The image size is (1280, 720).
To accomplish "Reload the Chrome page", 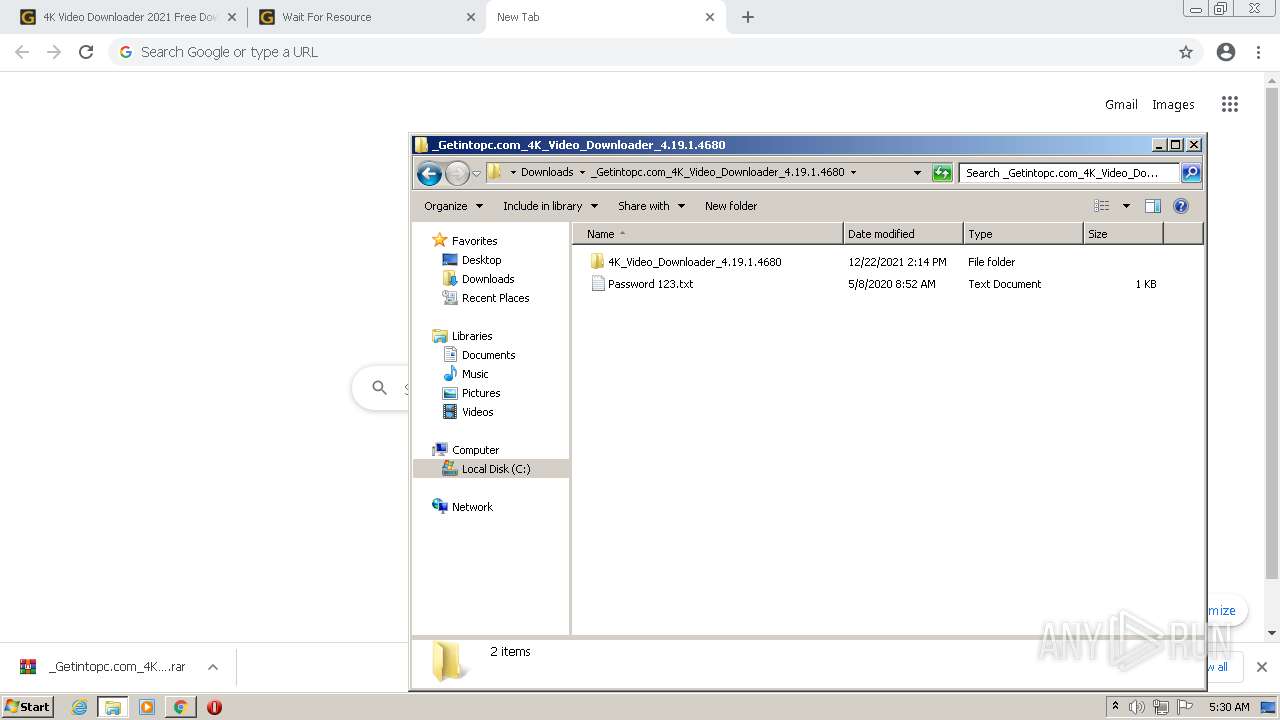I will tap(86, 52).
